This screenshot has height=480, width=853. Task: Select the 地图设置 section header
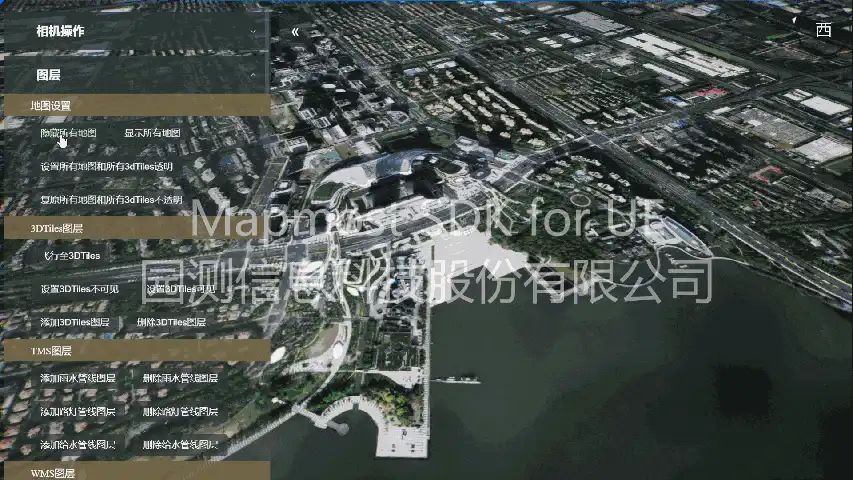point(137,105)
